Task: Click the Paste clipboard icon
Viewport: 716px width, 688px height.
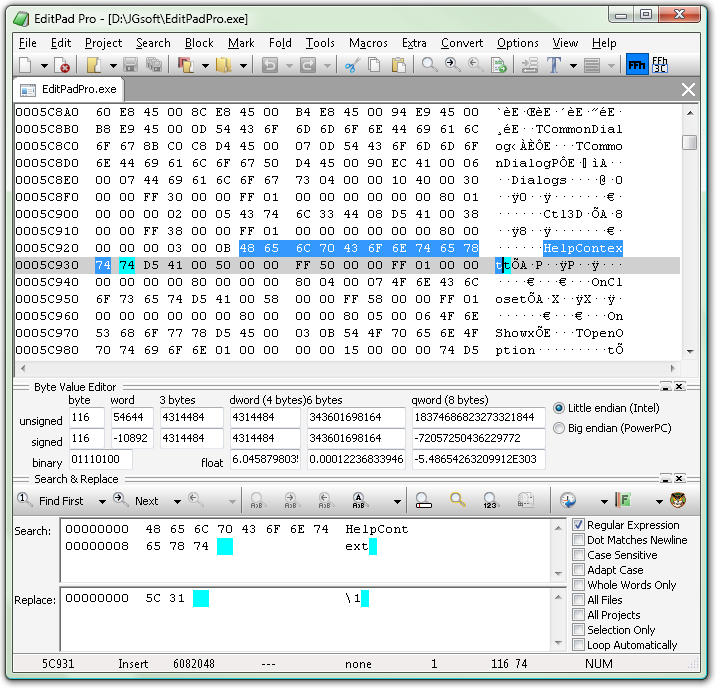Action: (x=399, y=65)
